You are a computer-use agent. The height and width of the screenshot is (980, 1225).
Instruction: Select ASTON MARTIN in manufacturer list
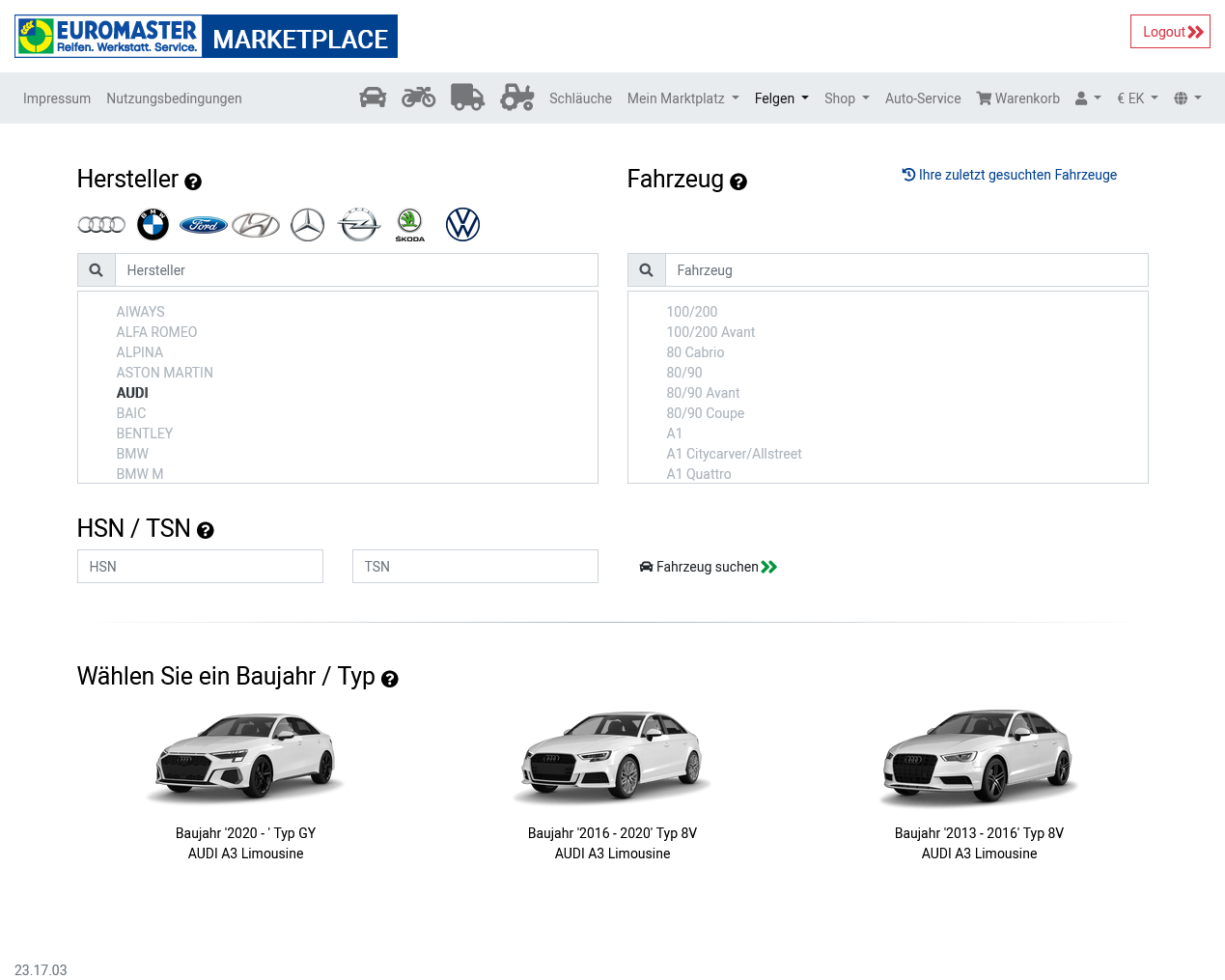165,373
